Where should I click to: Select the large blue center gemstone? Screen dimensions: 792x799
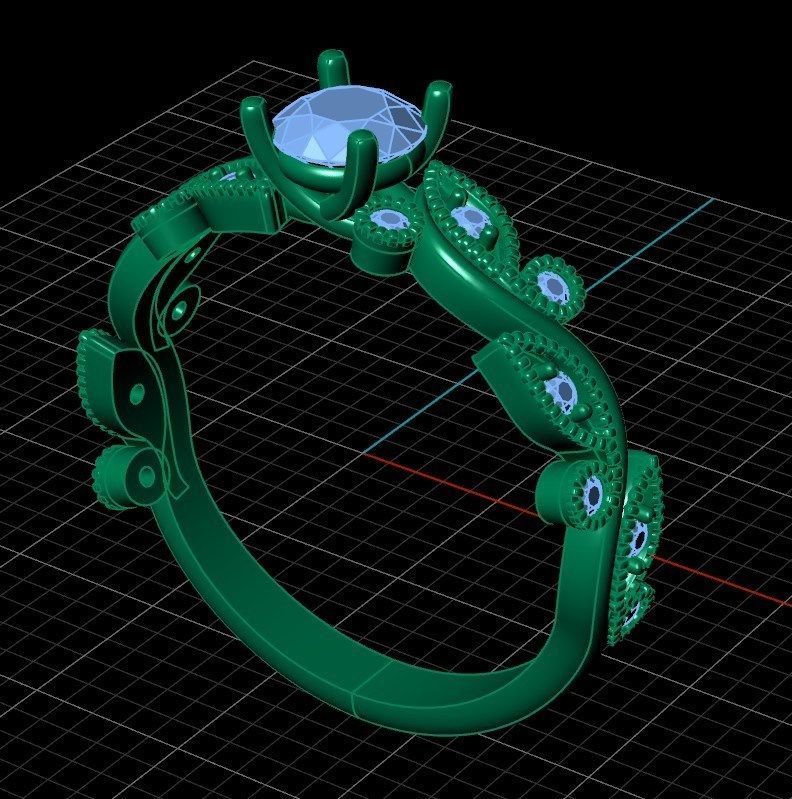point(350,126)
